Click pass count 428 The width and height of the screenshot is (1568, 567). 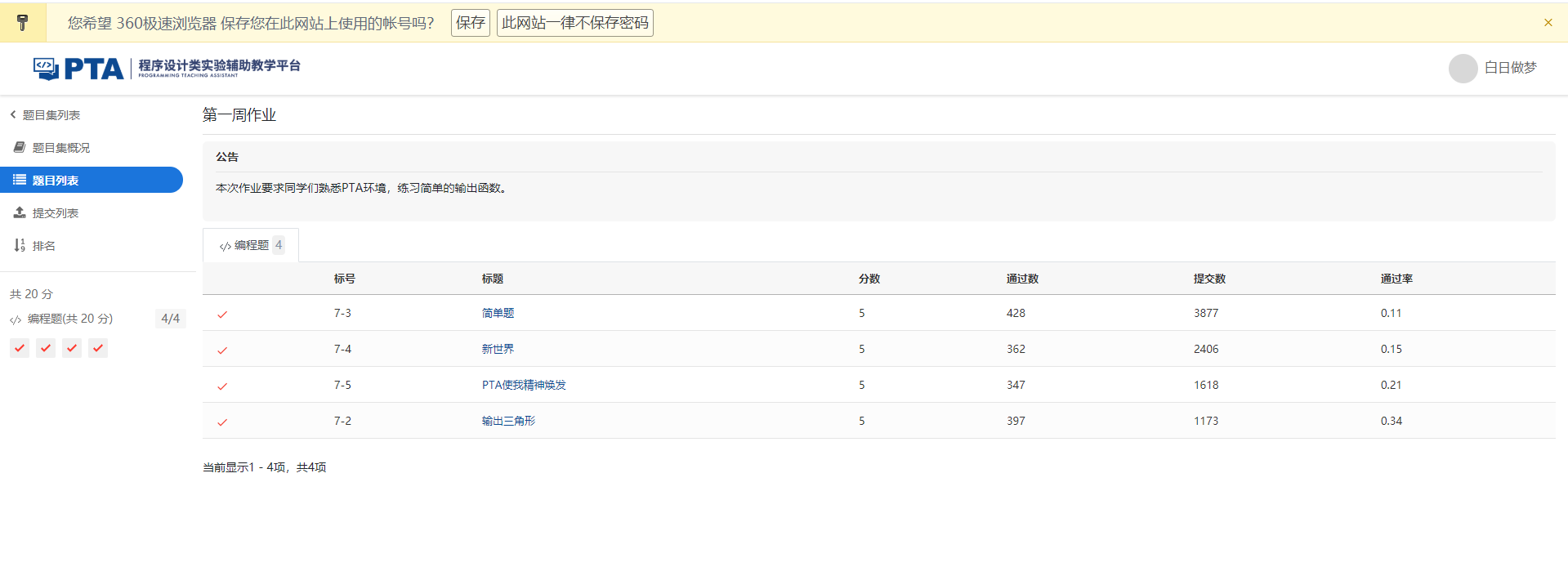(x=1016, y=313)
